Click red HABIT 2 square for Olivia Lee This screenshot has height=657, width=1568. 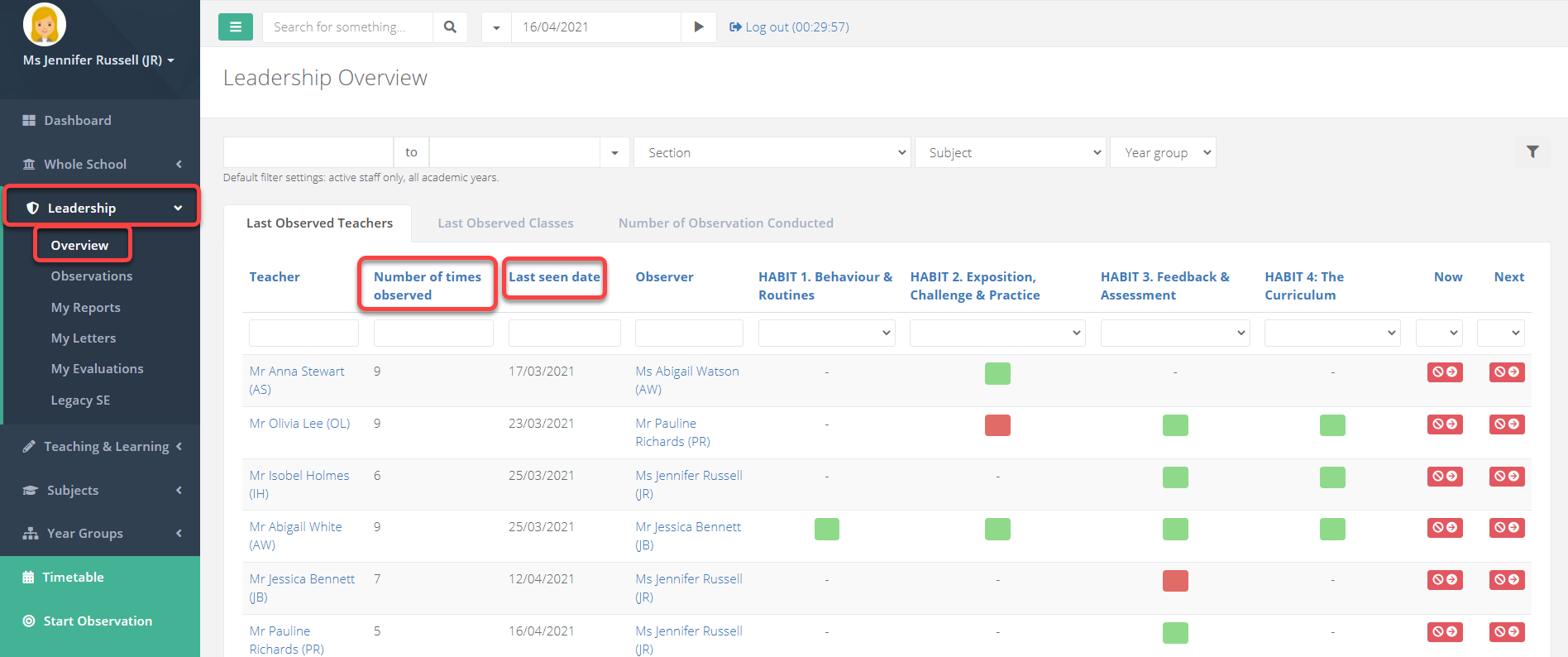(x=997, y=425)
